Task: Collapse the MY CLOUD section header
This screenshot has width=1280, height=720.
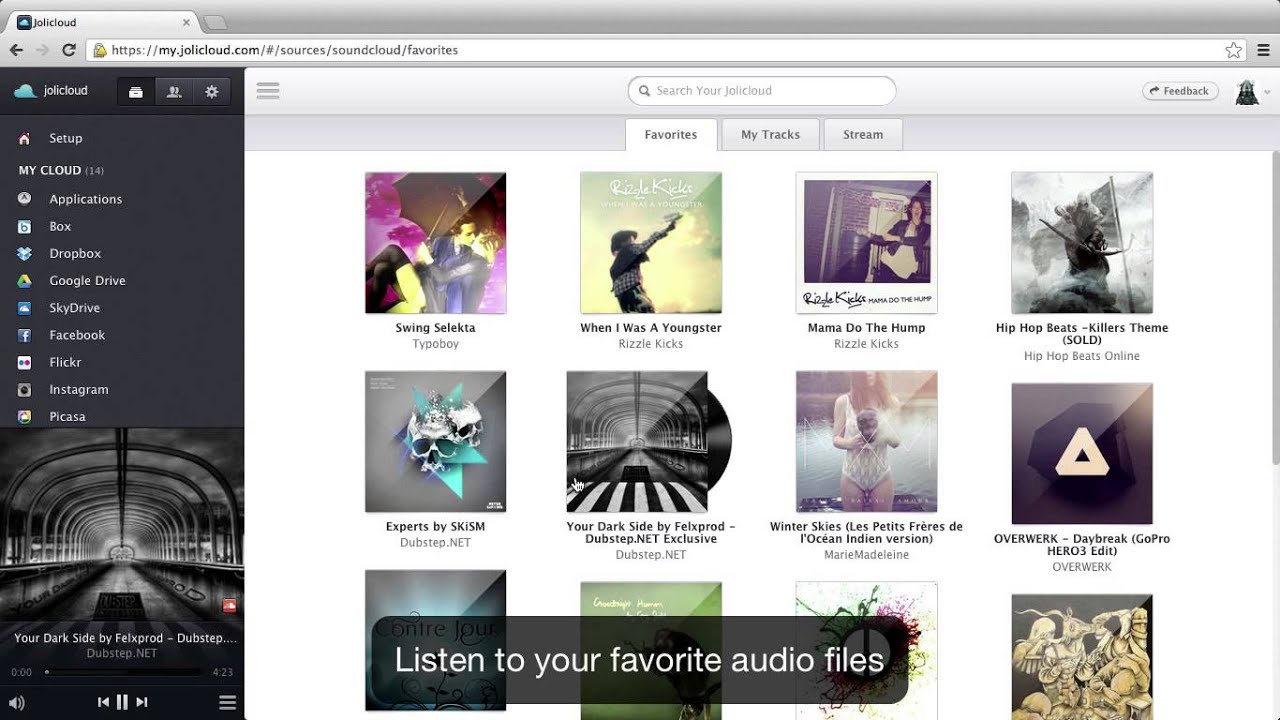Action: coord(61,170)
